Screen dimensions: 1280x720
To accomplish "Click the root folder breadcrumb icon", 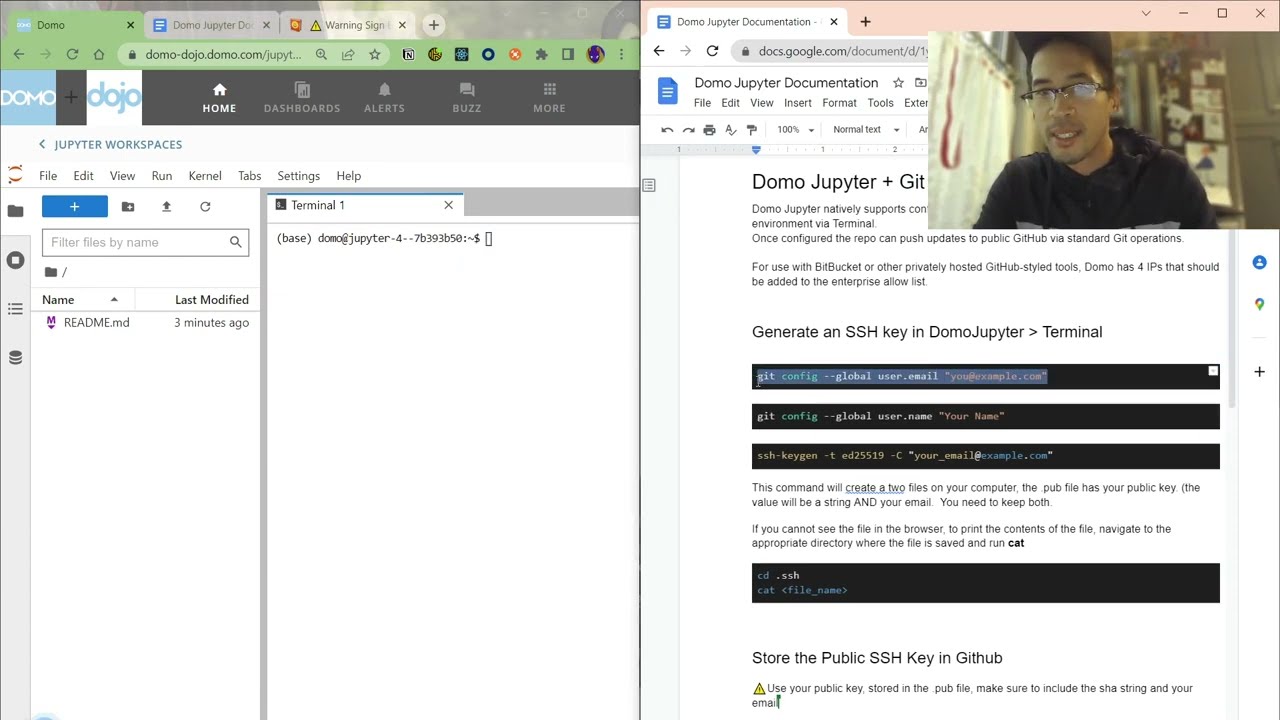I will [51, 272].
